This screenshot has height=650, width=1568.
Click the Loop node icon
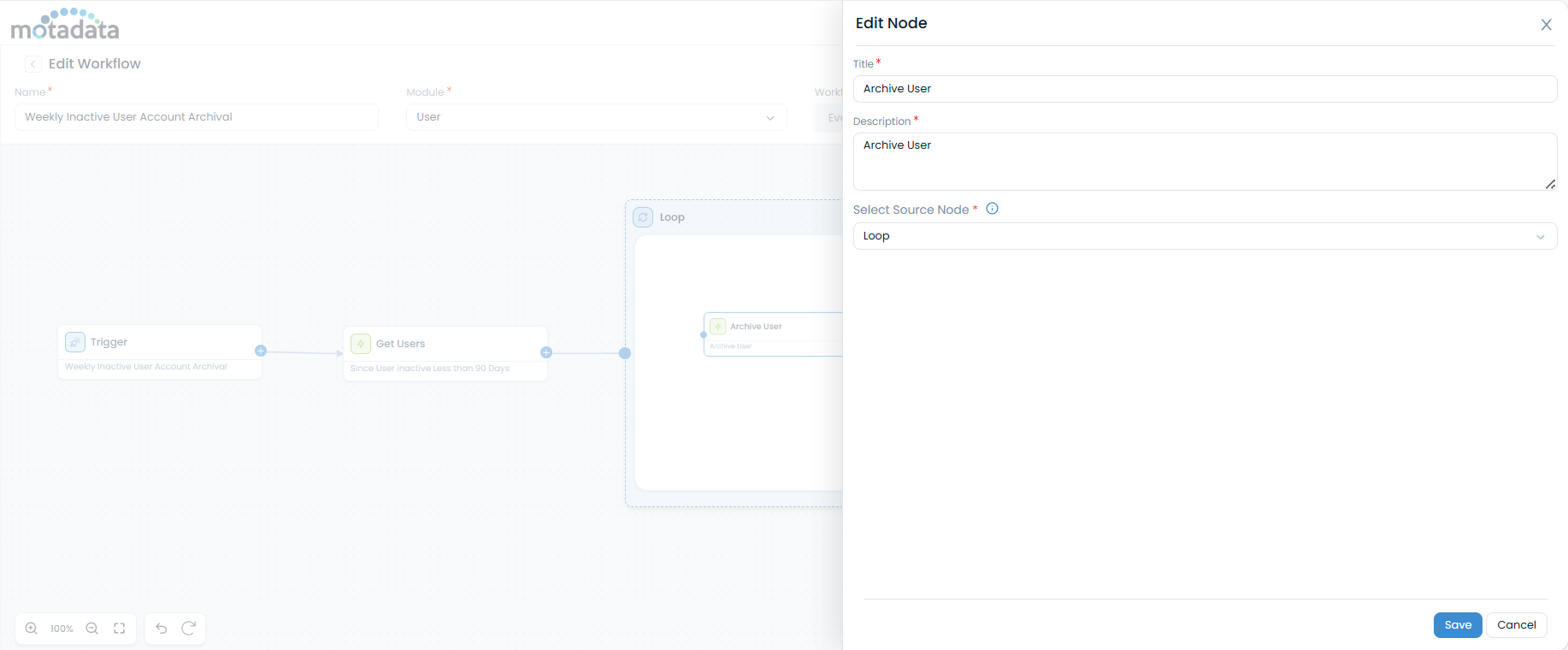point(643,217)
